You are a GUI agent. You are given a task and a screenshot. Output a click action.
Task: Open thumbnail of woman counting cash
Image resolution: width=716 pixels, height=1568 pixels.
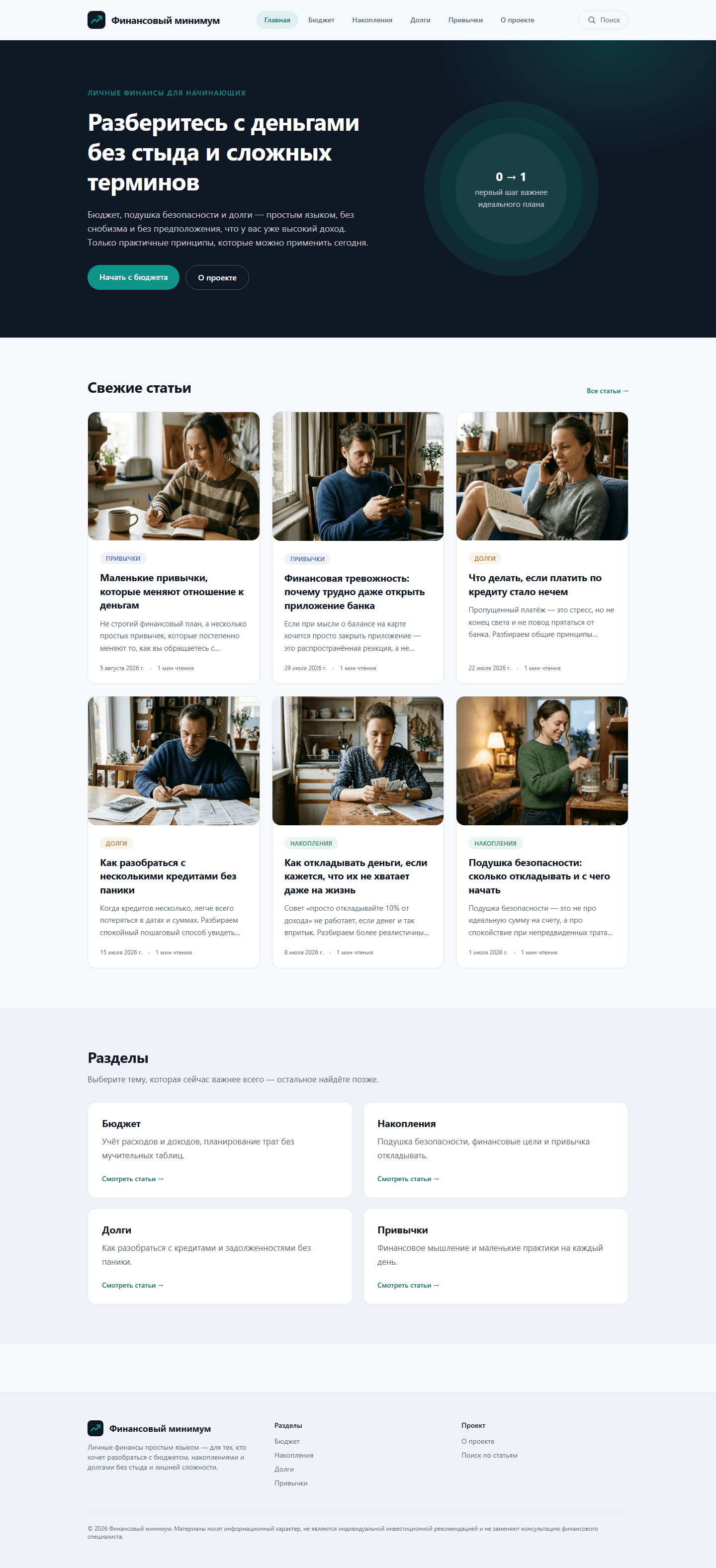[358, 761]
